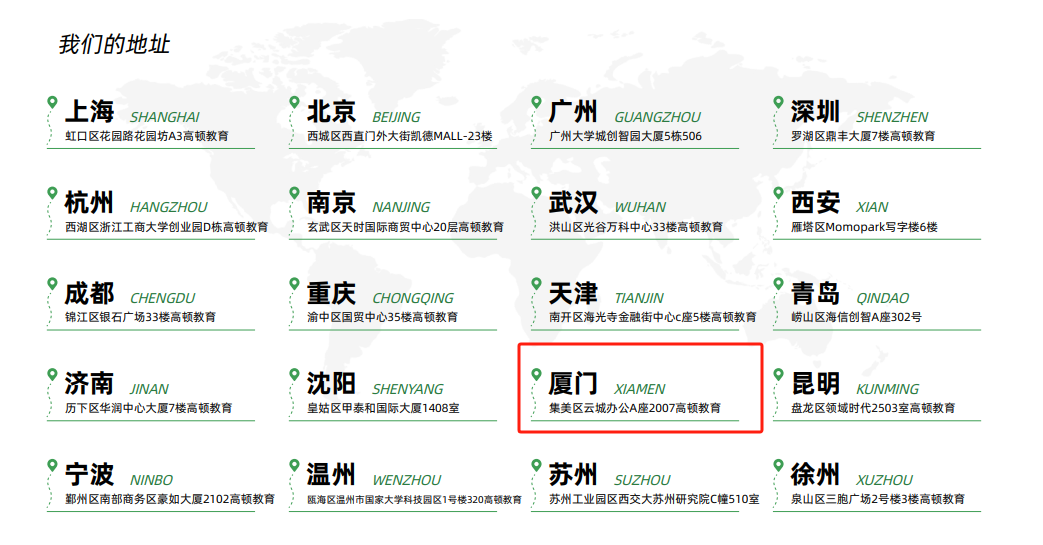This screenshot has height=545, width=1043.
Task: Click the location pin beside 天津
Action: pyautogui.click(x=536, y=284)
